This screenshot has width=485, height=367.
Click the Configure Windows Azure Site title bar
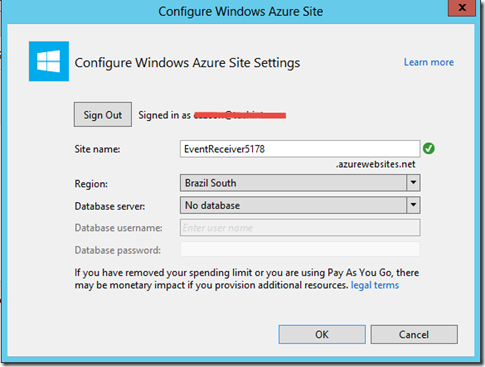tap(241, 11)
